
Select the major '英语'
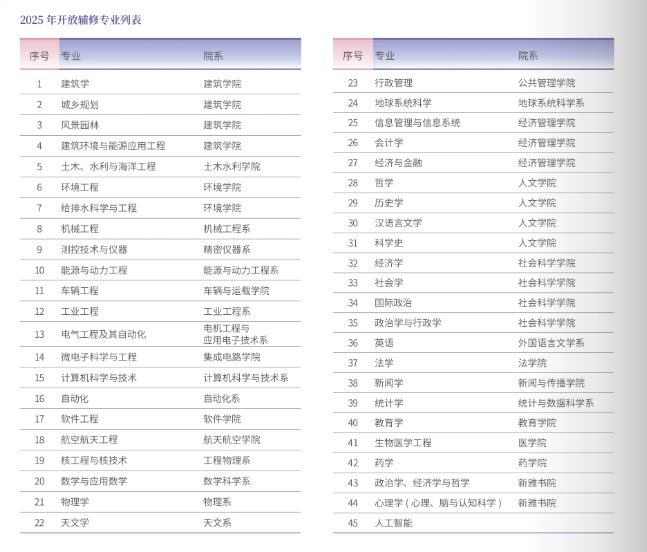pos(384,343)
